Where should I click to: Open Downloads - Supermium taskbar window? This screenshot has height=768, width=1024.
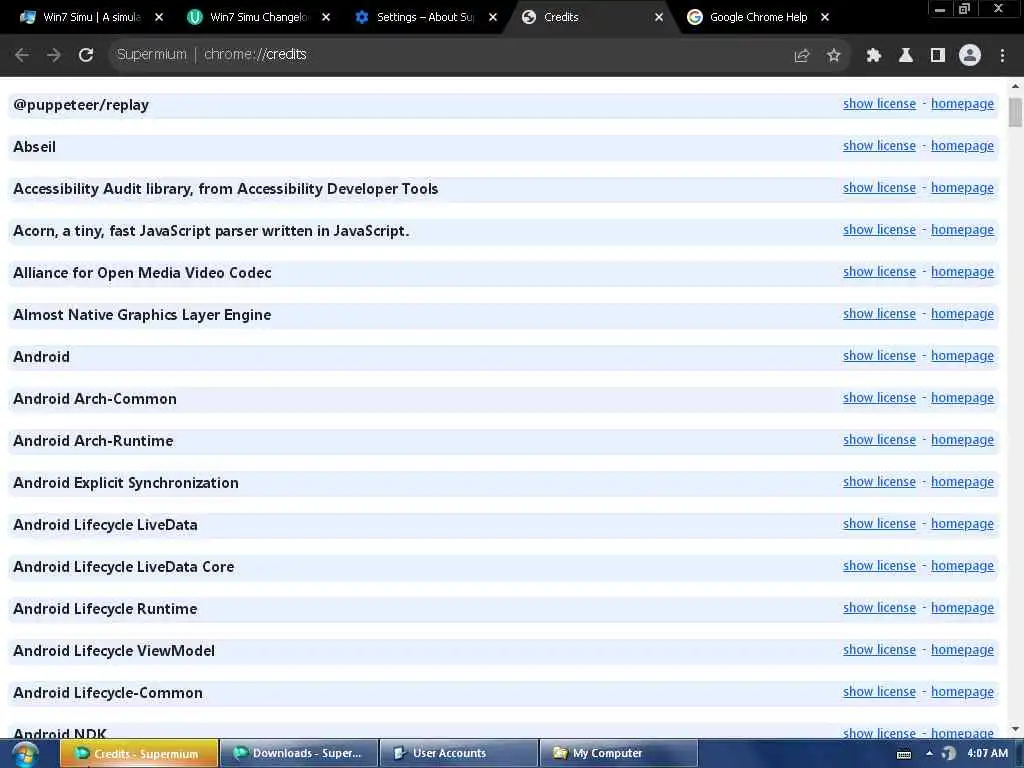(299, 754)
